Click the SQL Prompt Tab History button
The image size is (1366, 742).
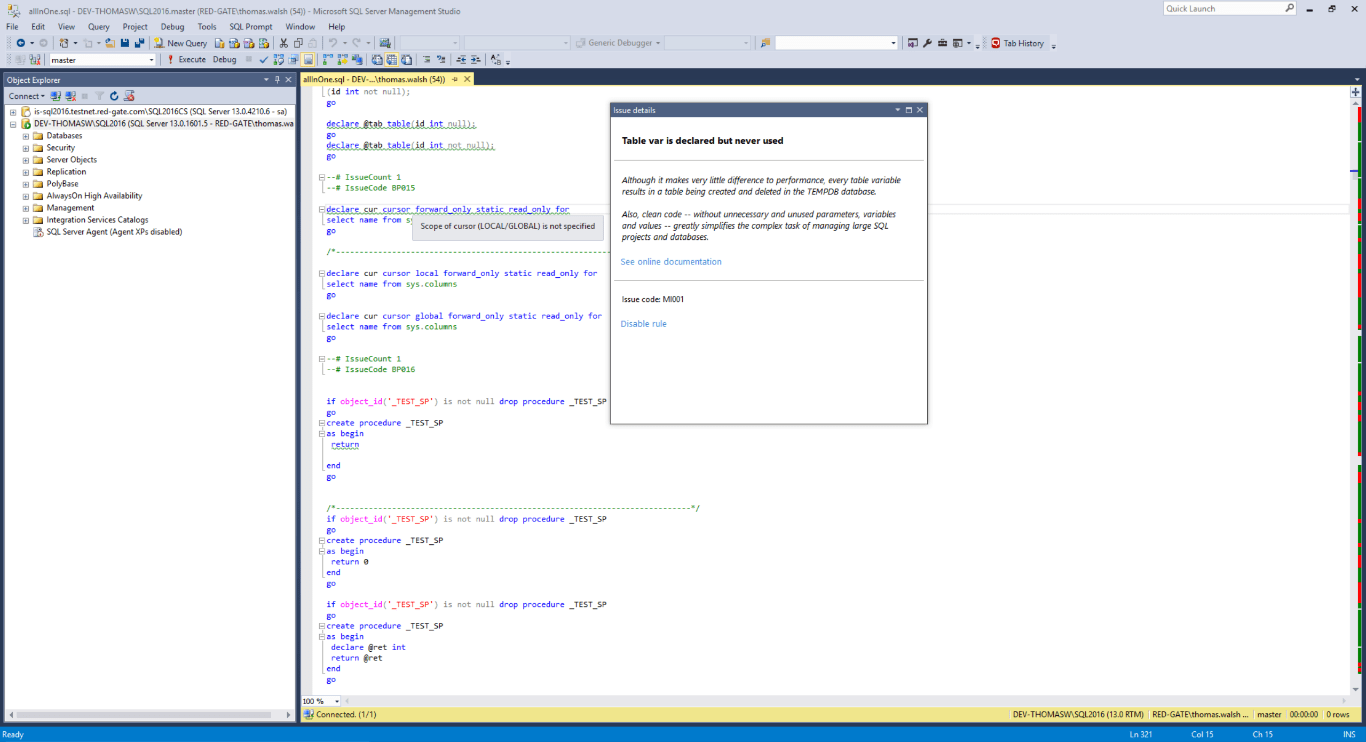click(1017, 43)
